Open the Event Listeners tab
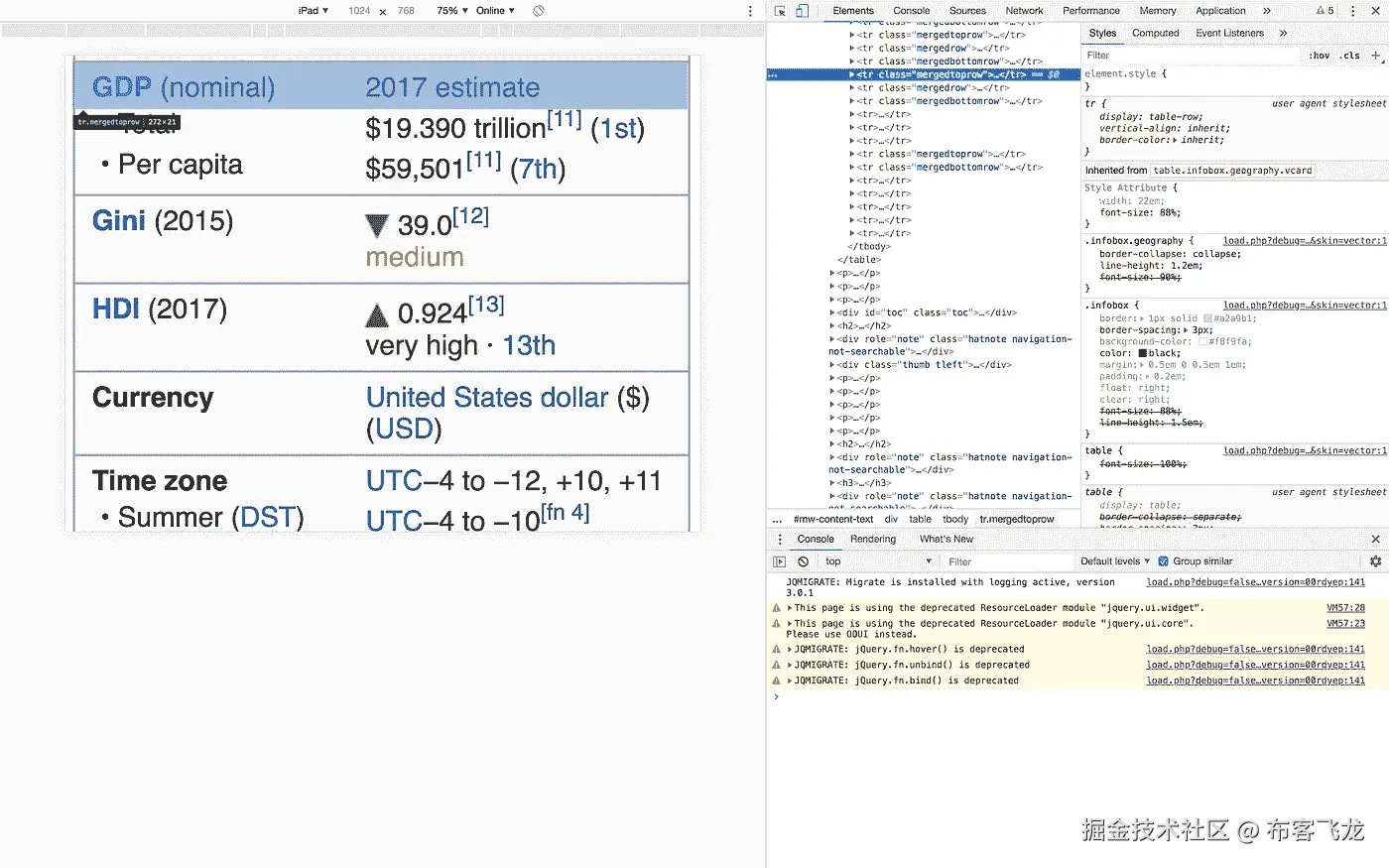 pyautogui.click(x=1230, y=33)
